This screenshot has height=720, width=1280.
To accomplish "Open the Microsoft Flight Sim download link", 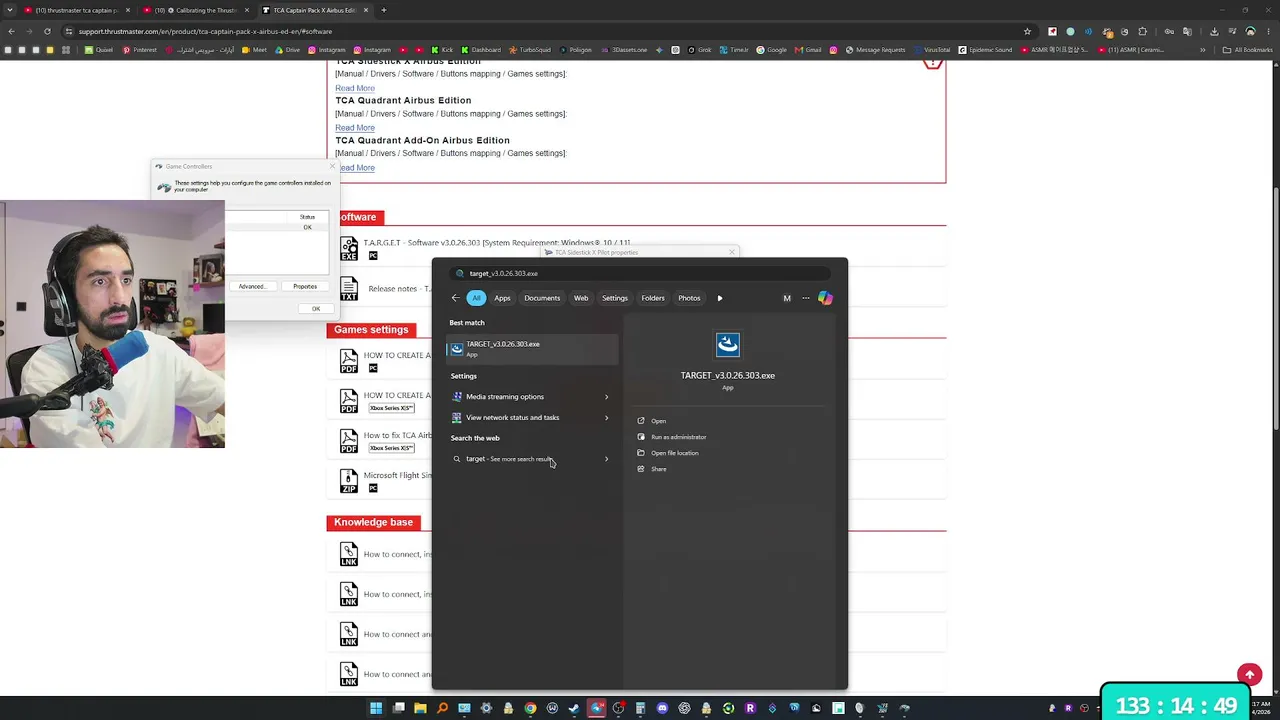I will (x=397, y=475).
